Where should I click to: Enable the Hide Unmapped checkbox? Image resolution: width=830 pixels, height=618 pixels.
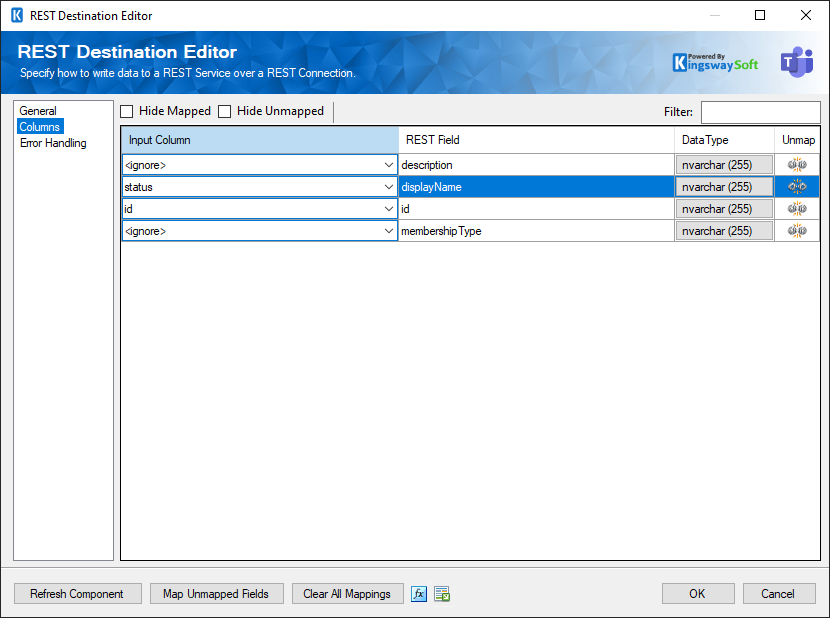pos(224,111)
